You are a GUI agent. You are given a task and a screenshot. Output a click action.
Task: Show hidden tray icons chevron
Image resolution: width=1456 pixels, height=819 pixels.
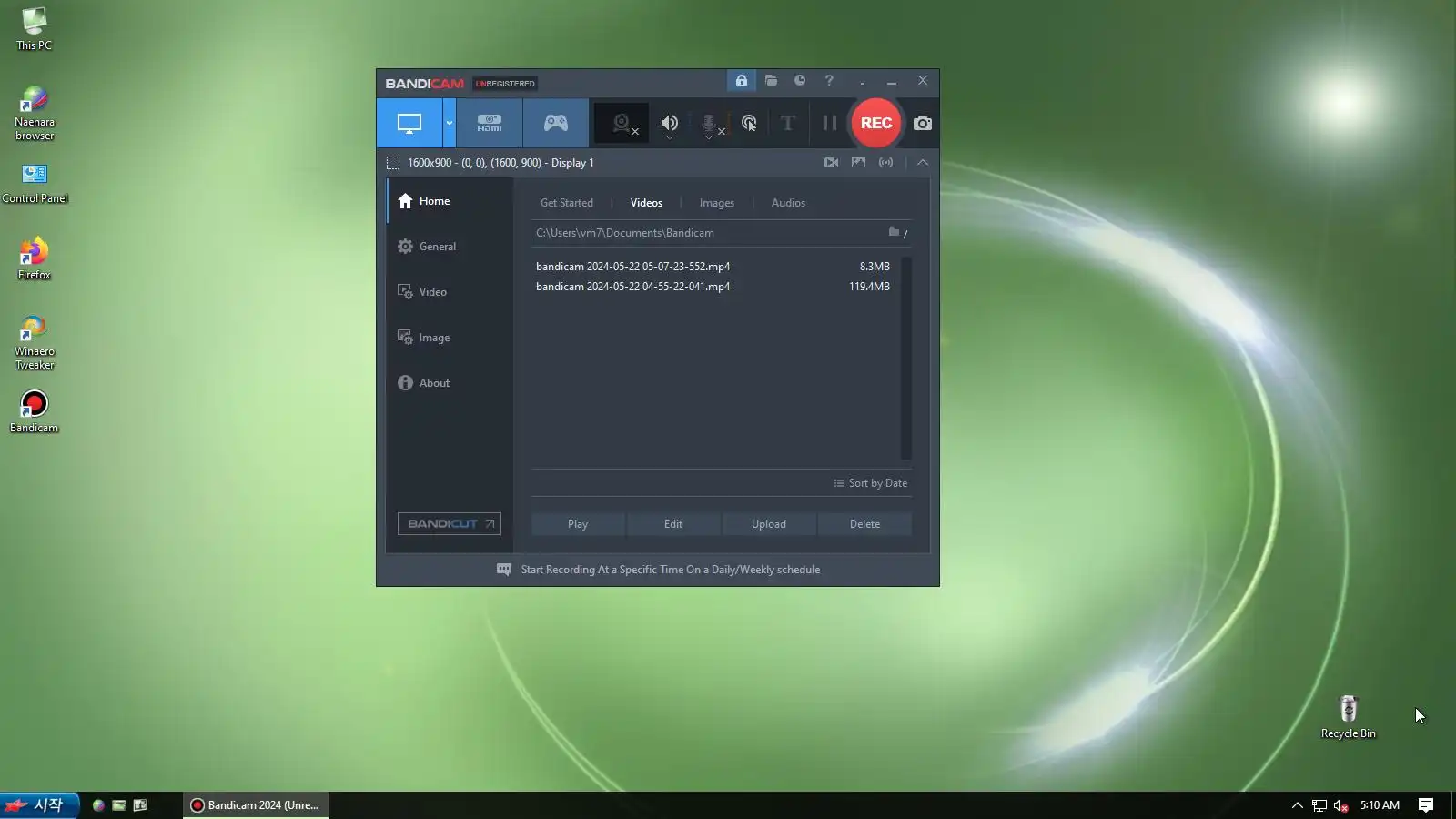pyautogui.click(x=1297, y=805)
